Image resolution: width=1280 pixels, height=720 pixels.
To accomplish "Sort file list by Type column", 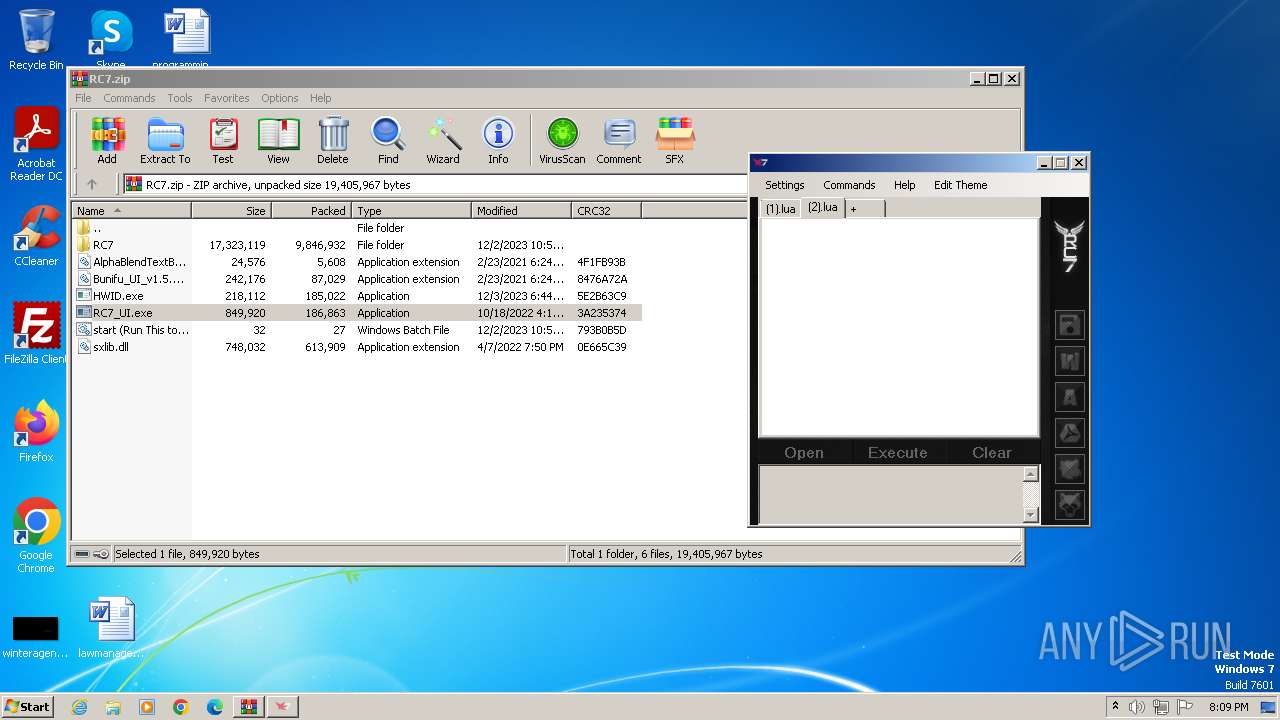I will (411, 210).
